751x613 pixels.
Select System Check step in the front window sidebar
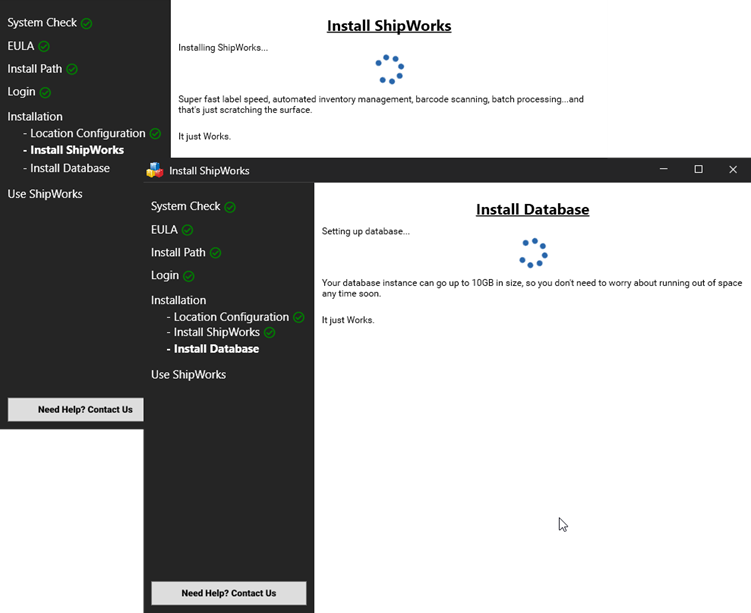coord(185,206)
